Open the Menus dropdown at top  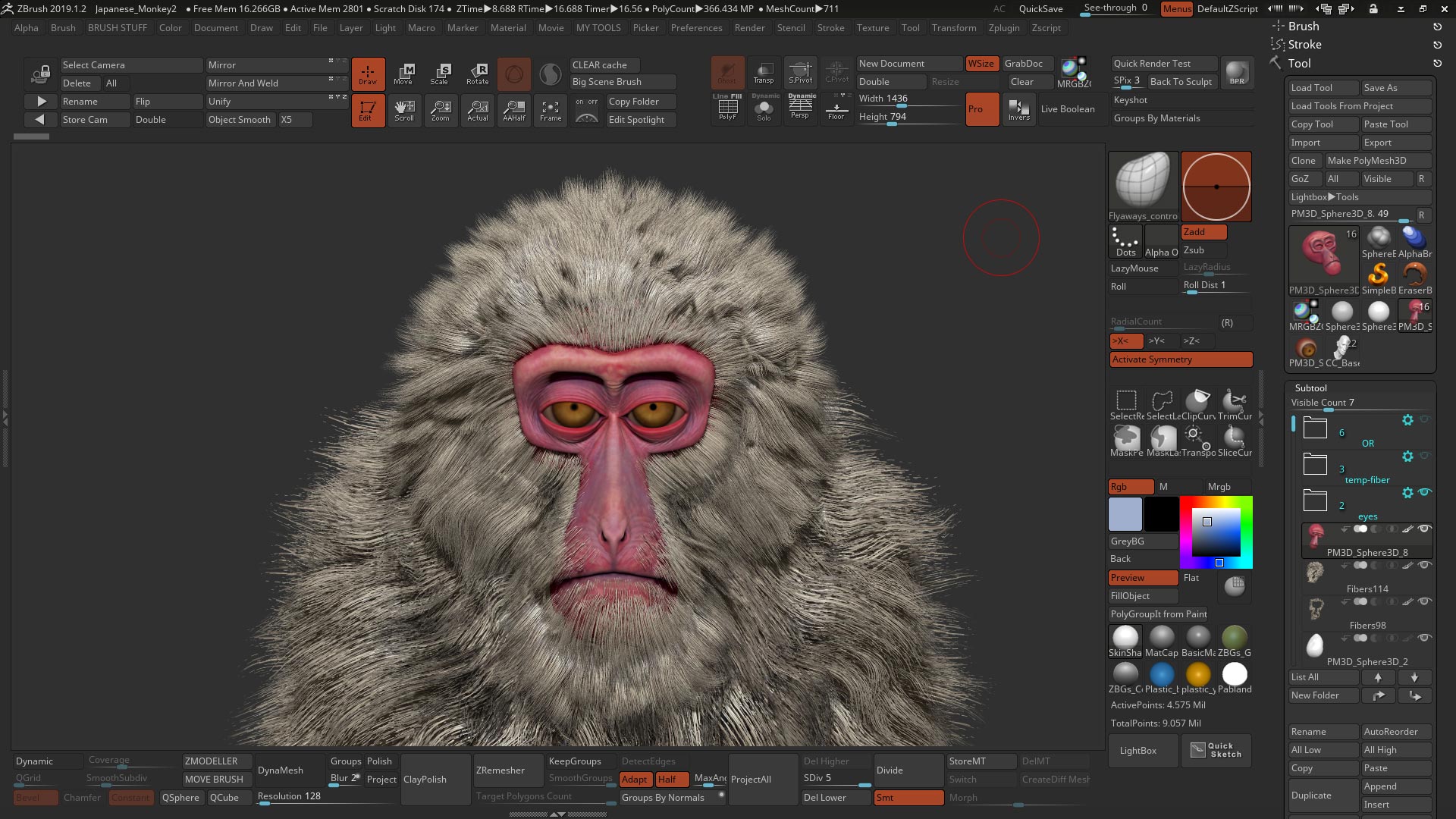[x=1176, y=9]
